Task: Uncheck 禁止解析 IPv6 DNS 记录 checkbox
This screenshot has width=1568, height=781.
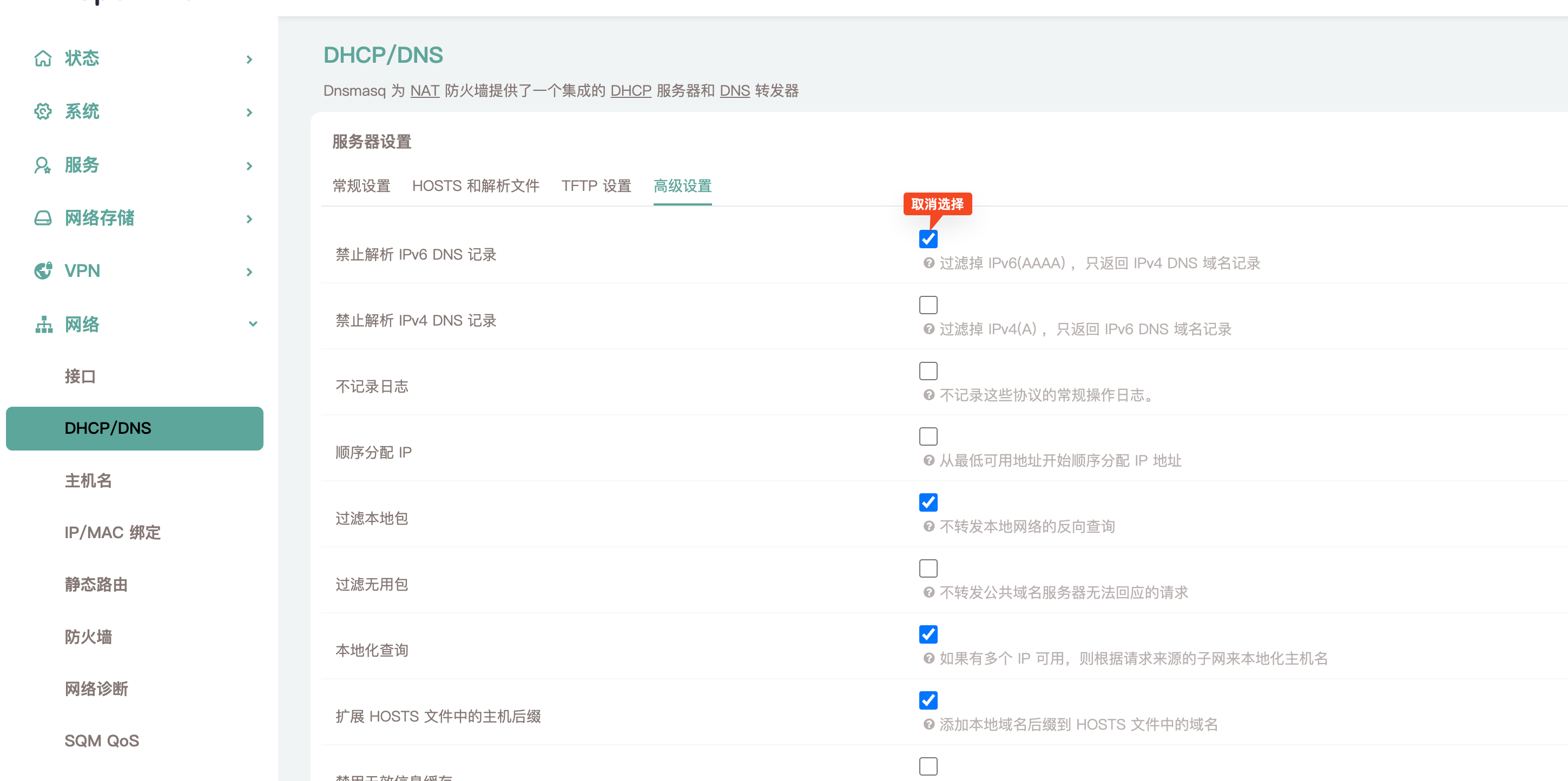Action: click(x=928, y=239)
